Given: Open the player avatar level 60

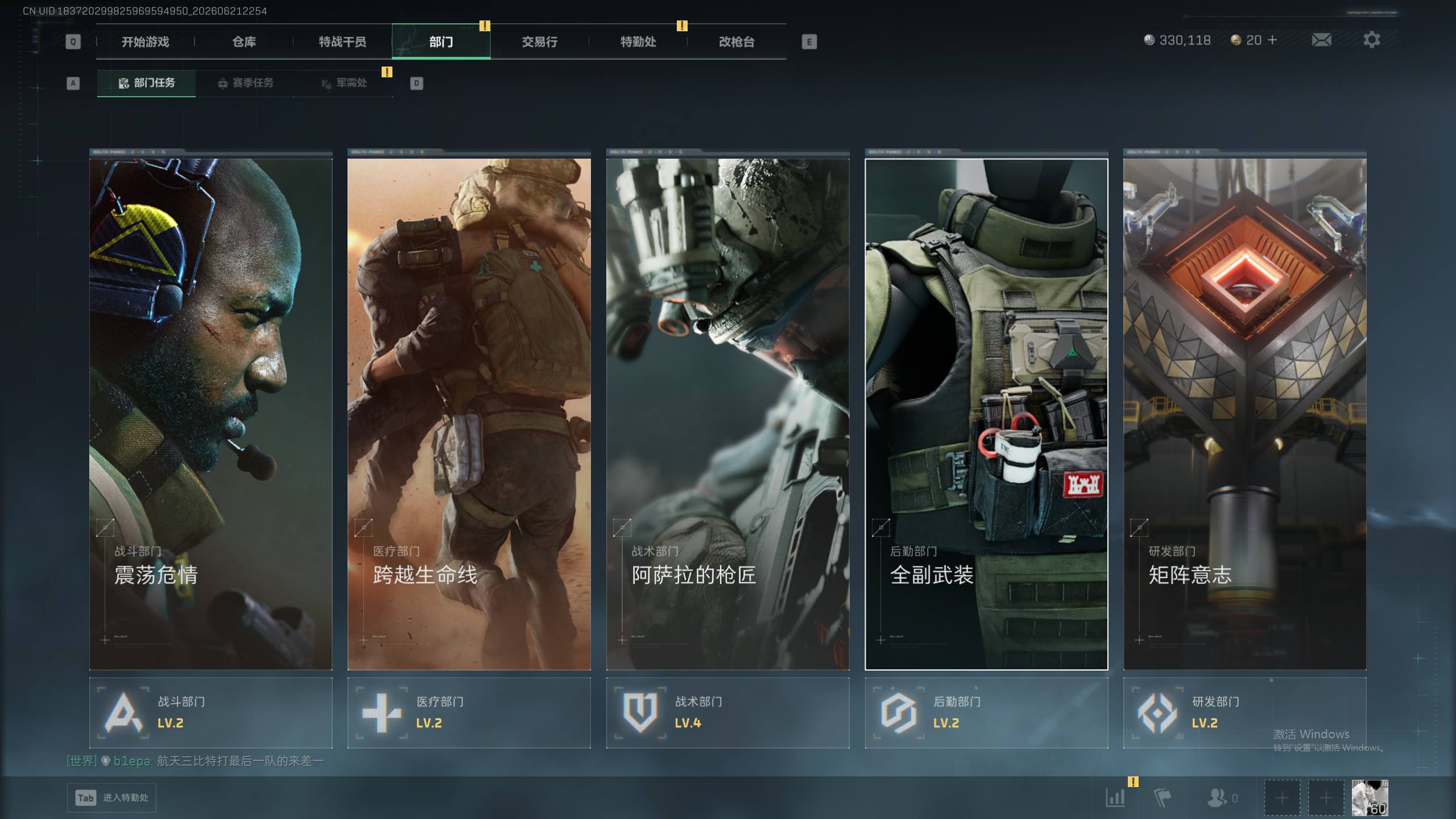Looking at the screenshot, I should [x=1370, y=798].
